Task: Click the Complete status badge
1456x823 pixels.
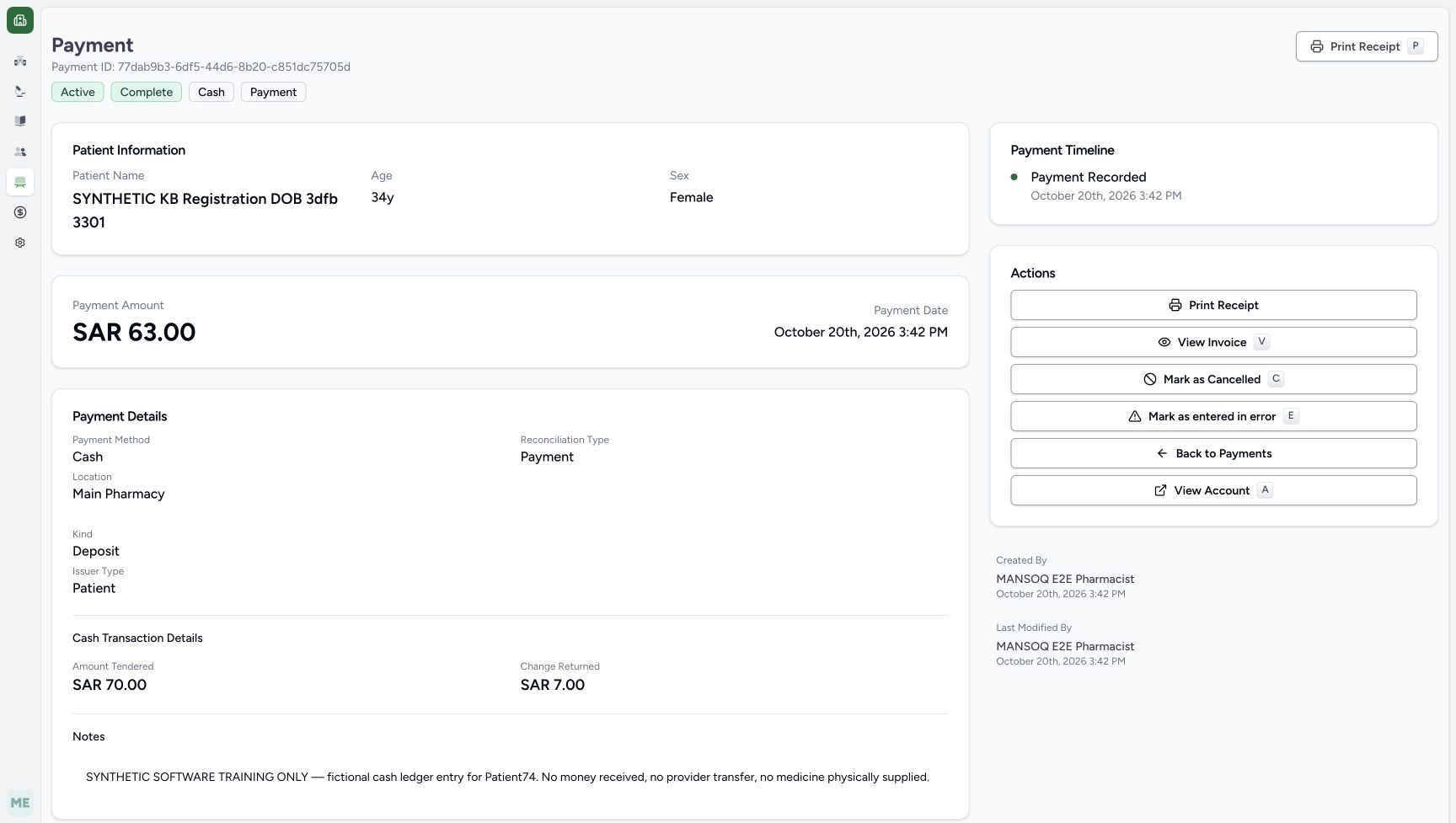Action: [147, 92]
